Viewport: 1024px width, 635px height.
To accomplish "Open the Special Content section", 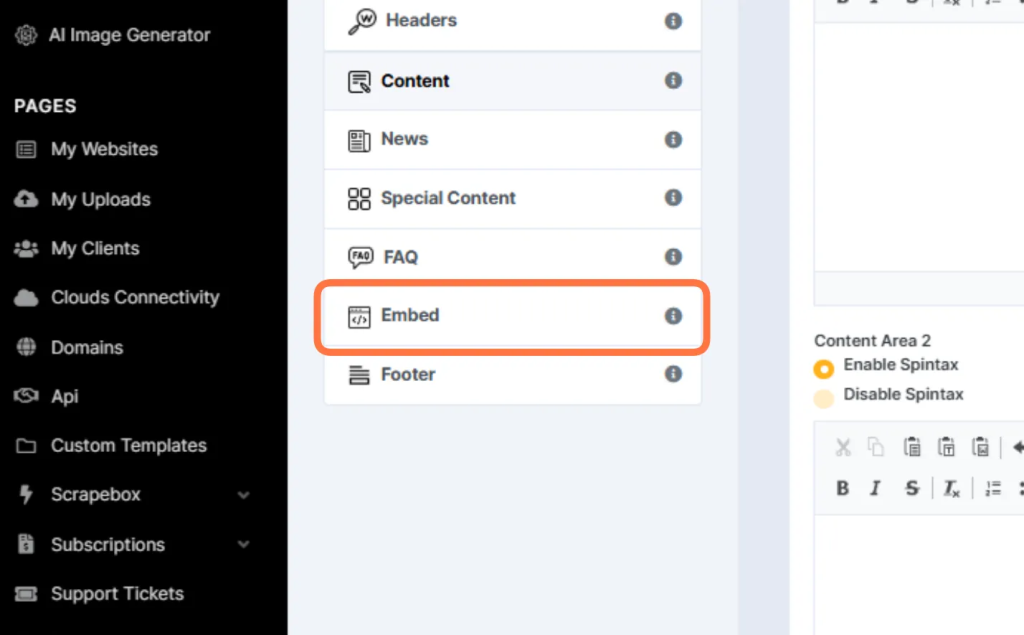I will pyautogui.click(x=512, y=199).
